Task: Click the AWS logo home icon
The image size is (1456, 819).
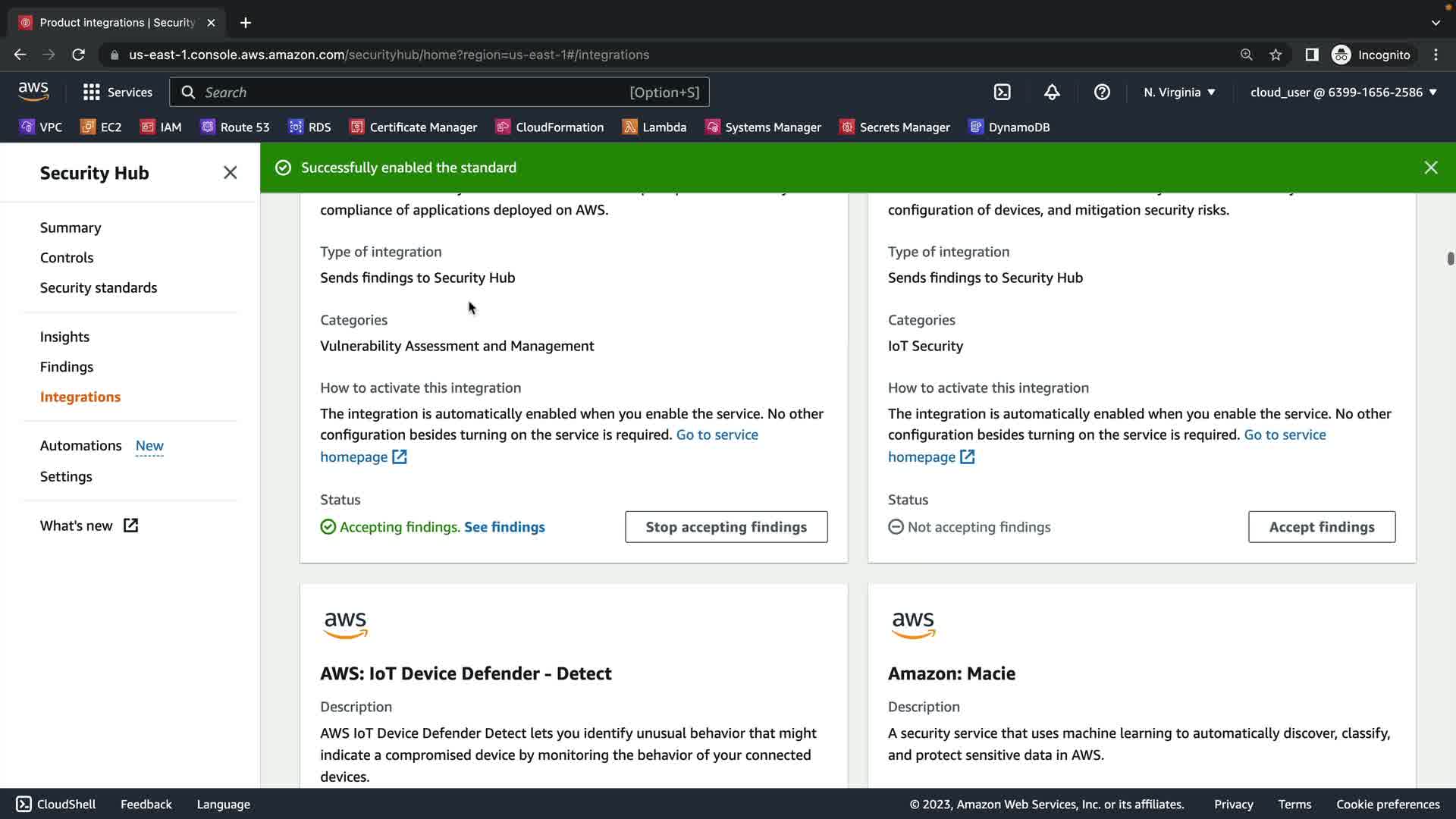Action: click(33, 91)
